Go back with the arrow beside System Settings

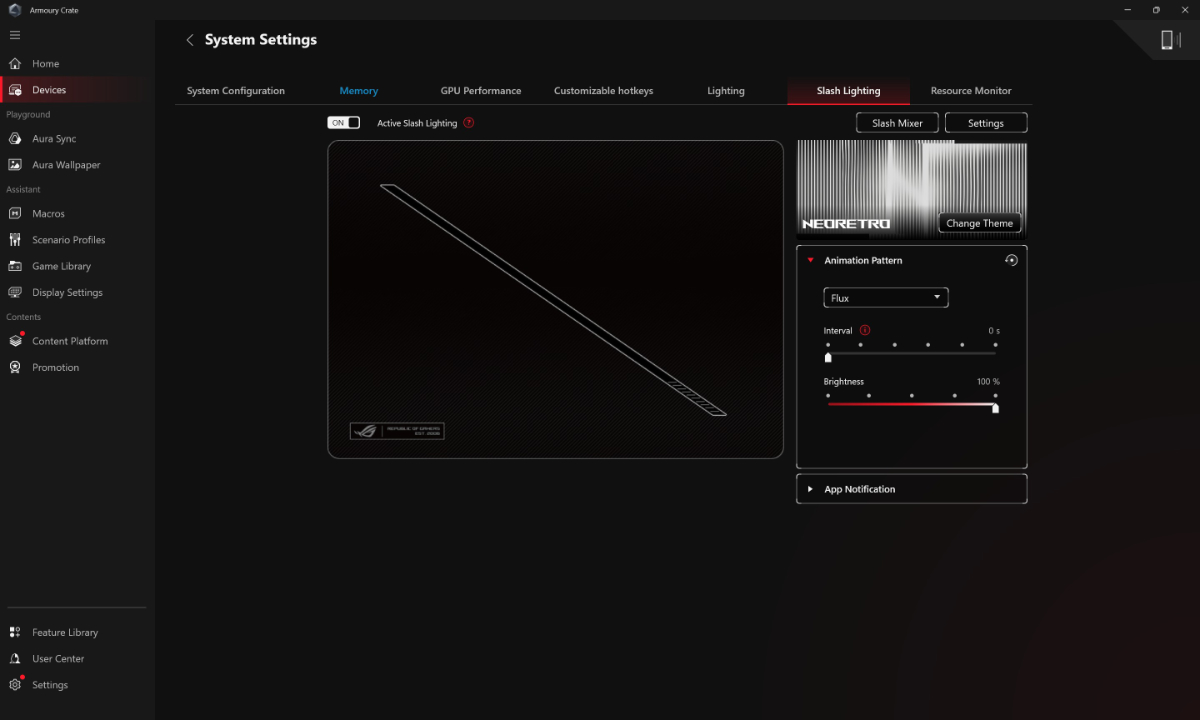(x=190, y=40)
